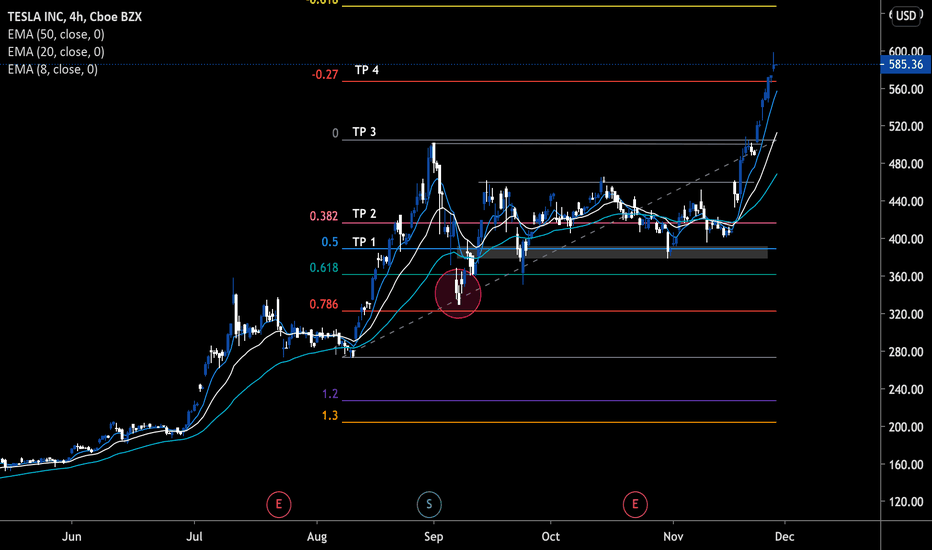Click the red E earnings marker near November
The width and height of the screenshot is (932, 550).
point(635,505)
